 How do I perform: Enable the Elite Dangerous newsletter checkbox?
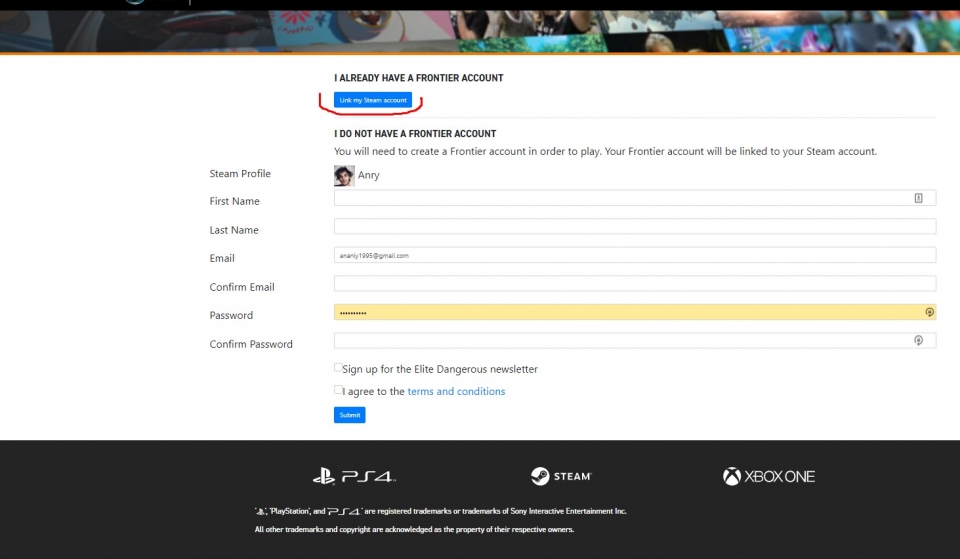338,367
